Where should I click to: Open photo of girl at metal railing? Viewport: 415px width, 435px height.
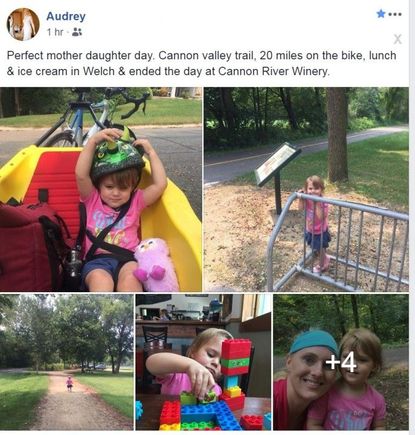tap(306, 189)
